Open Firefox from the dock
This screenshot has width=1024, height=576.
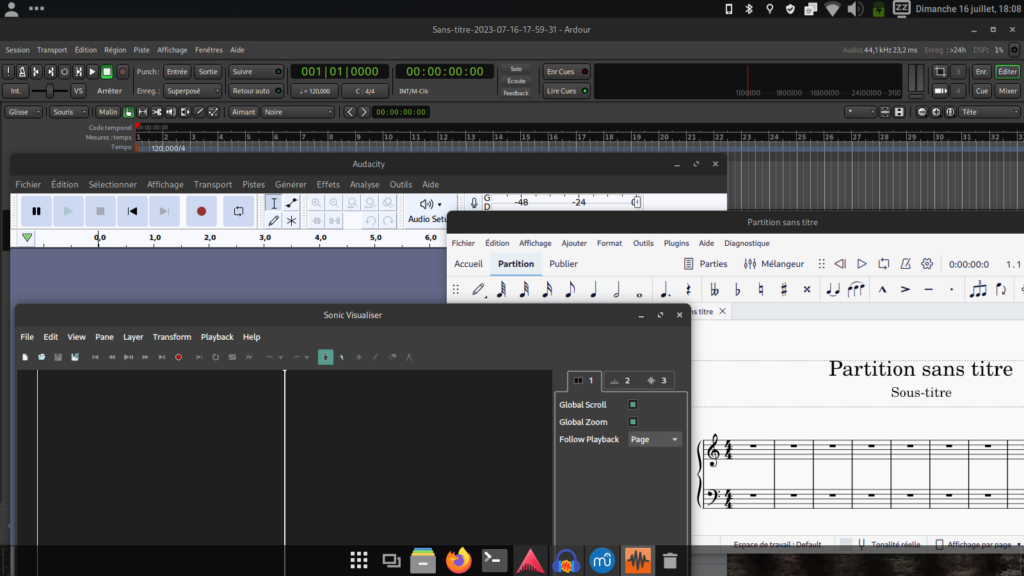tap(459, 561)
